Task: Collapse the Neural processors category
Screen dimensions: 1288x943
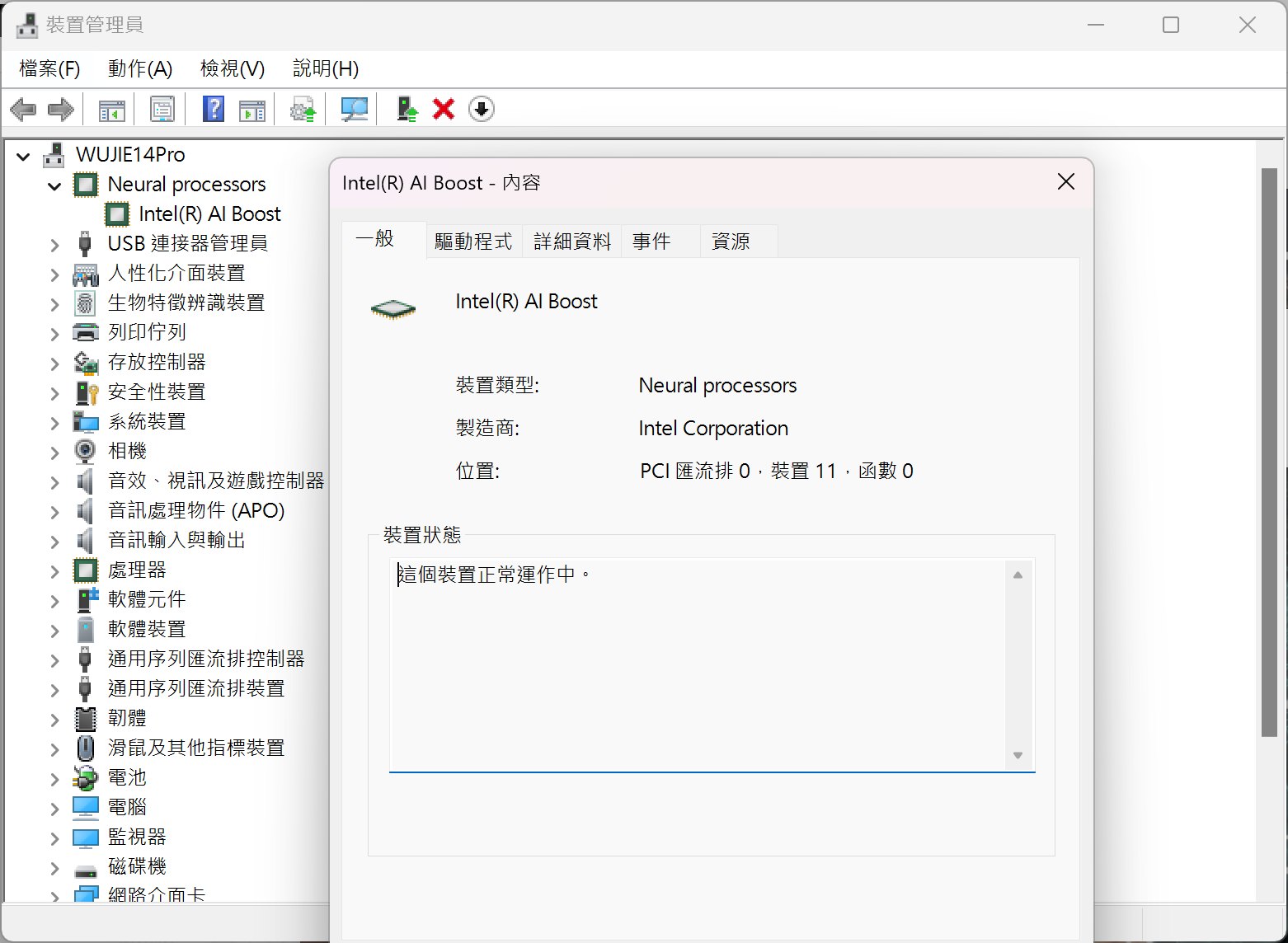Action: (x=54, y=185)
